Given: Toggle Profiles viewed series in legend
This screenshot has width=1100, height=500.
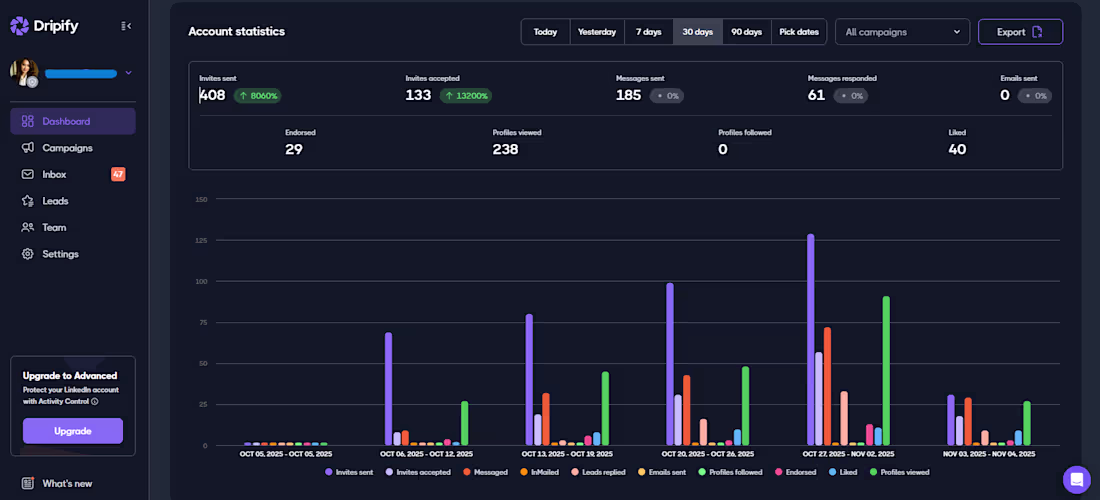Looking at the screenshot, I should pos(899,473).
